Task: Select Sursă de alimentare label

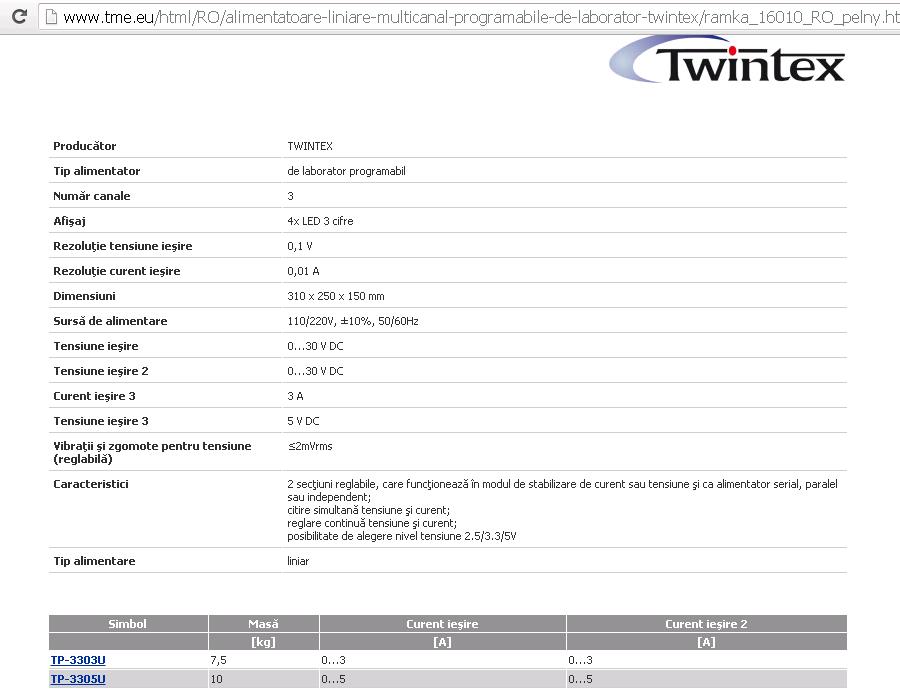Action: (110, 321)
